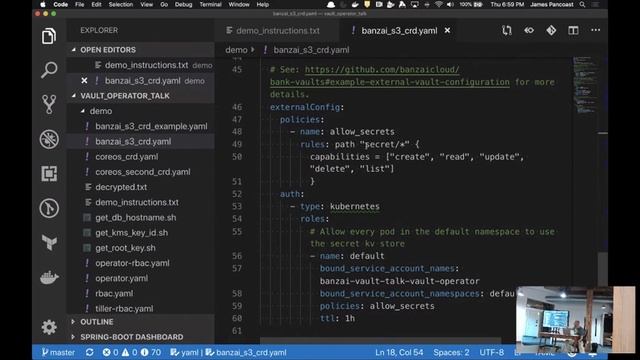640x360 pixels.
Task: Open the Manage gear settings icon
Action: (x=49, y=327)
